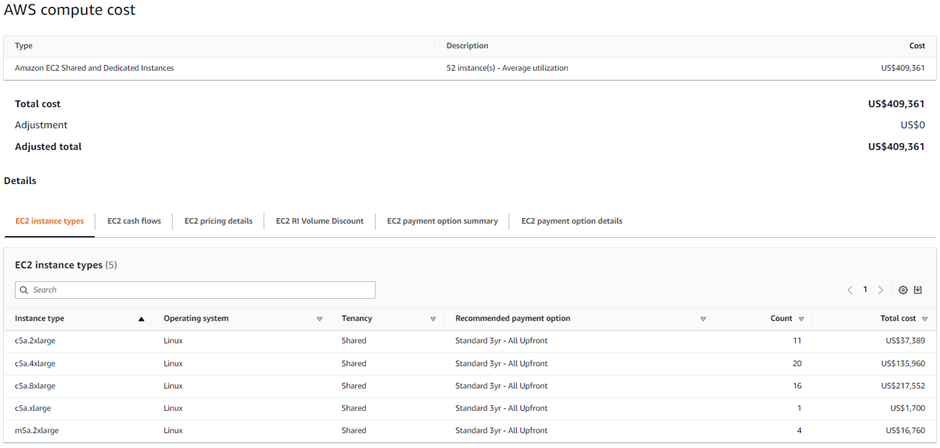The image size is (940, 448).
Task: Open EC2 RI Volume Discount tab
Action: 320,221
